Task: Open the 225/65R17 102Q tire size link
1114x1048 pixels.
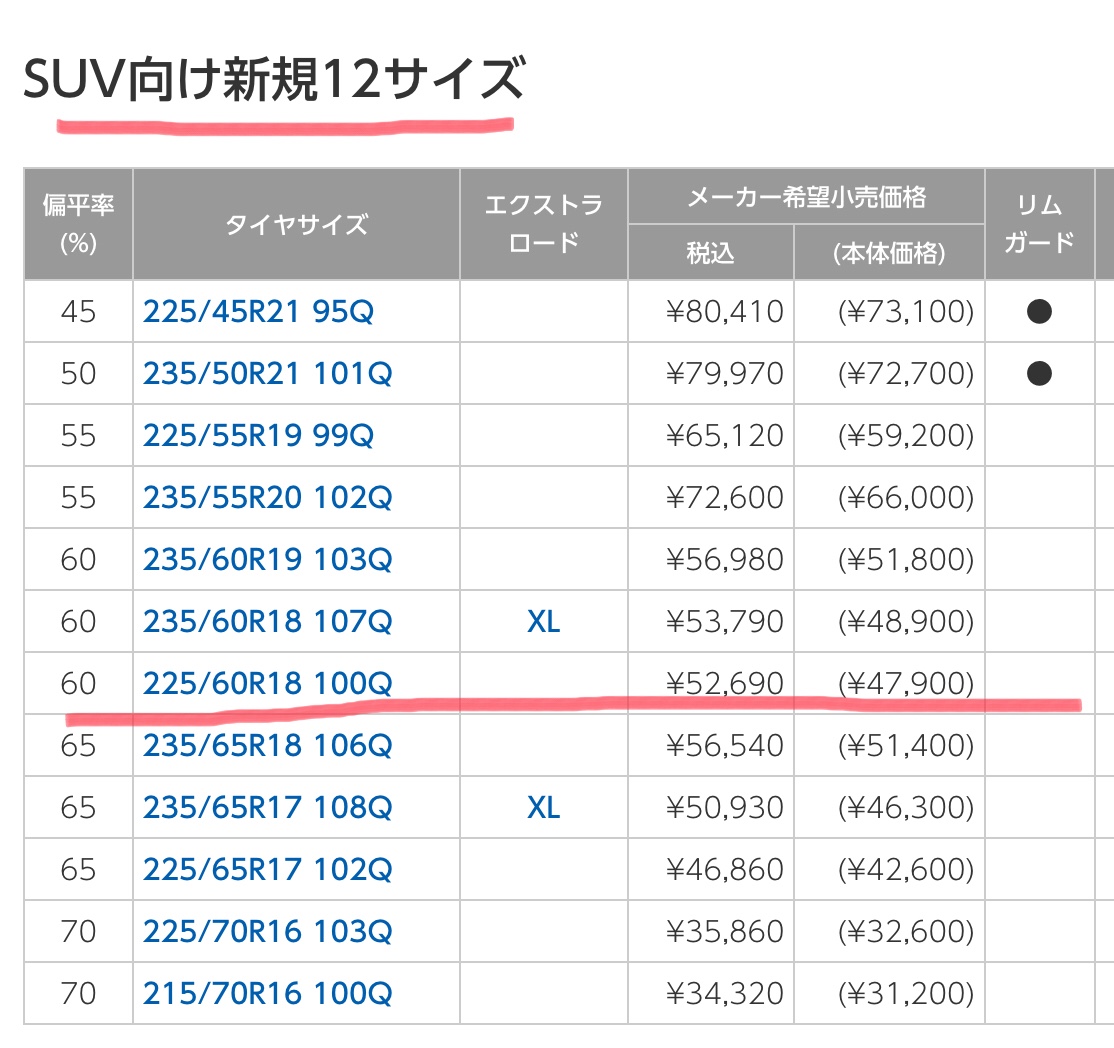Action: point(267,869)
